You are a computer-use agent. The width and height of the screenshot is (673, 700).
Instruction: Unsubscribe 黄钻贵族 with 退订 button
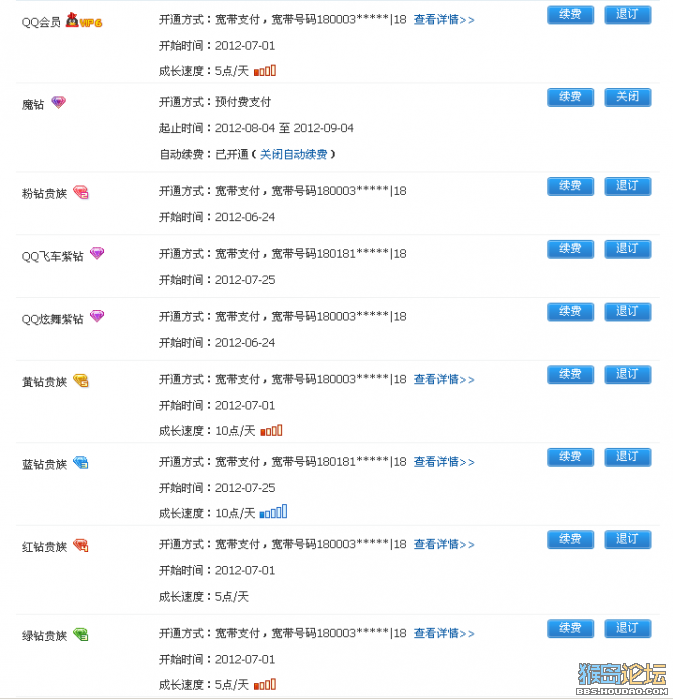627,375
